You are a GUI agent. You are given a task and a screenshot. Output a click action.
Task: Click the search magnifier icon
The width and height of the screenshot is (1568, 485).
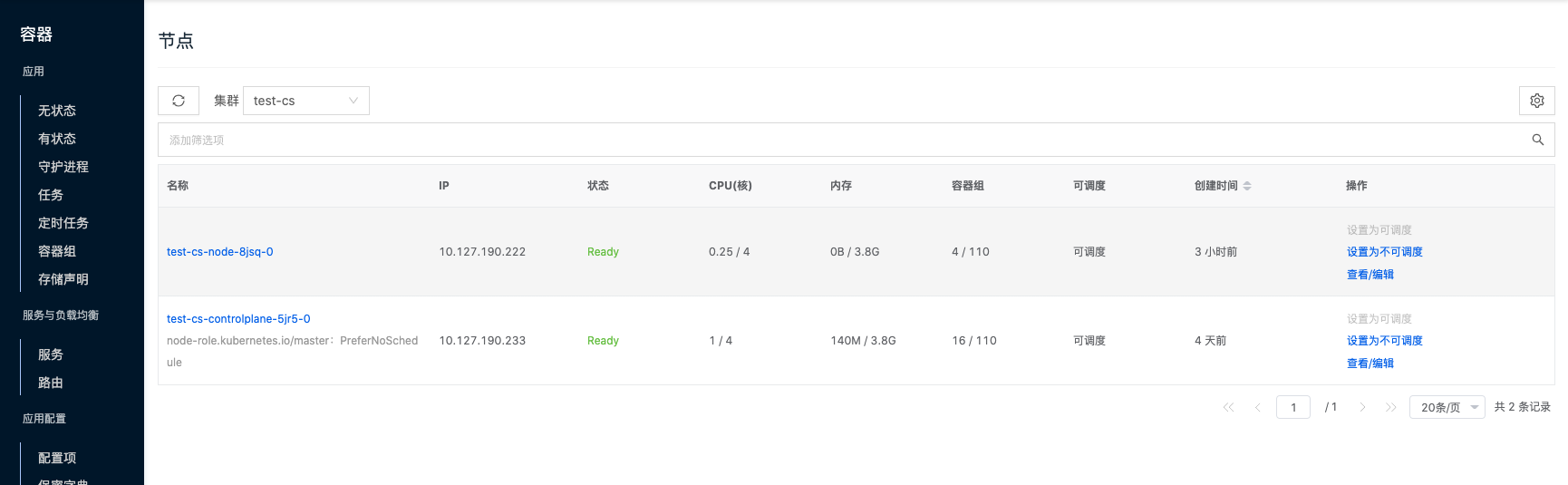pyautogui.click(x=1537, y=140)
